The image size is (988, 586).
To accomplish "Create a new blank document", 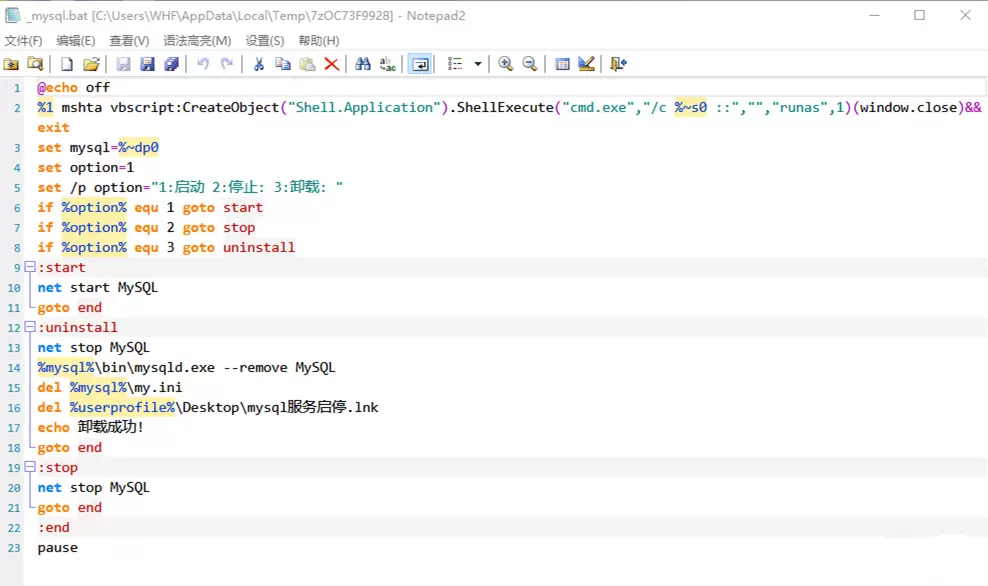I will [67, 64].
